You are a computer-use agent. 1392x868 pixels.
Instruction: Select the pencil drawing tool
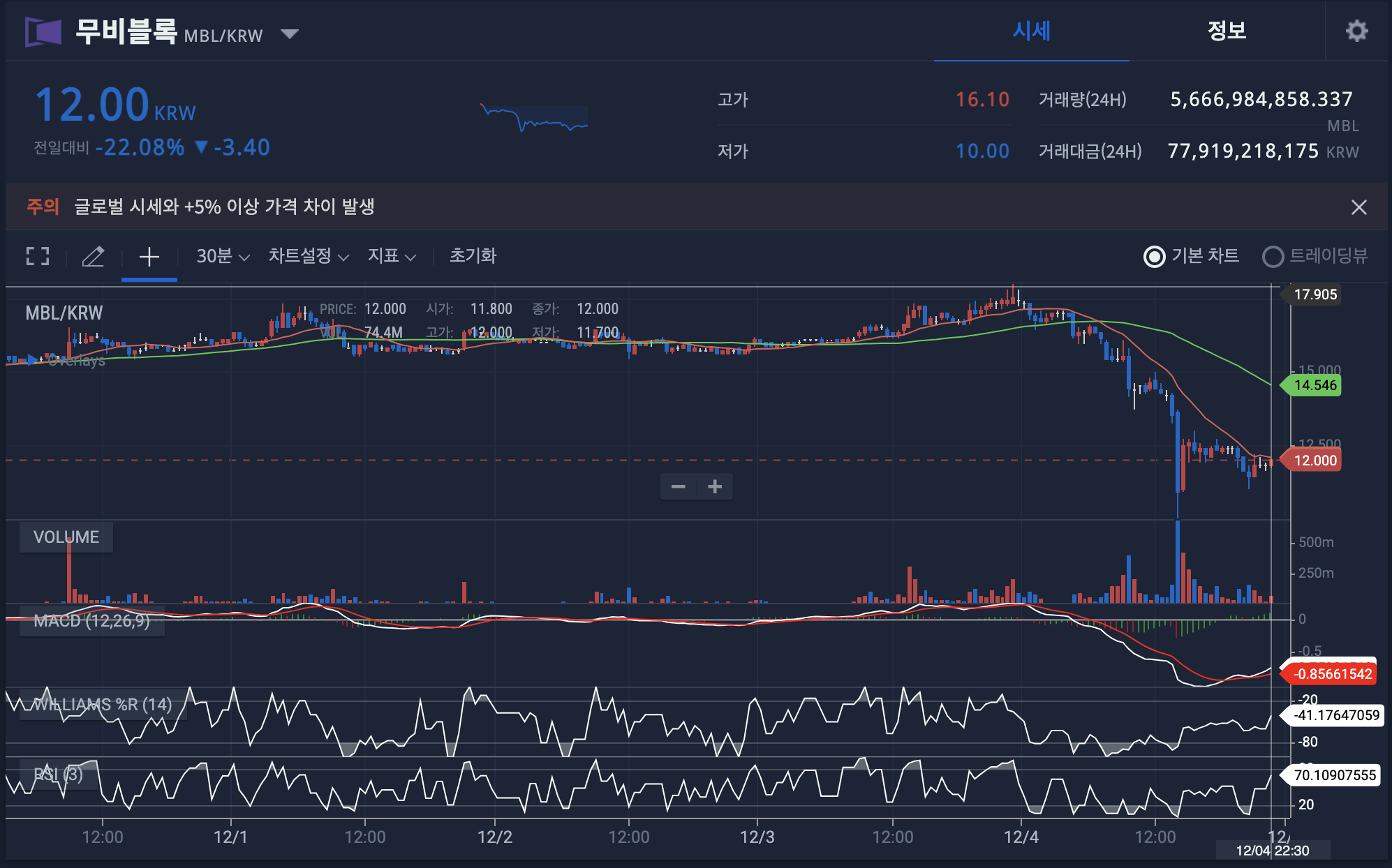(x=93, y=256)
